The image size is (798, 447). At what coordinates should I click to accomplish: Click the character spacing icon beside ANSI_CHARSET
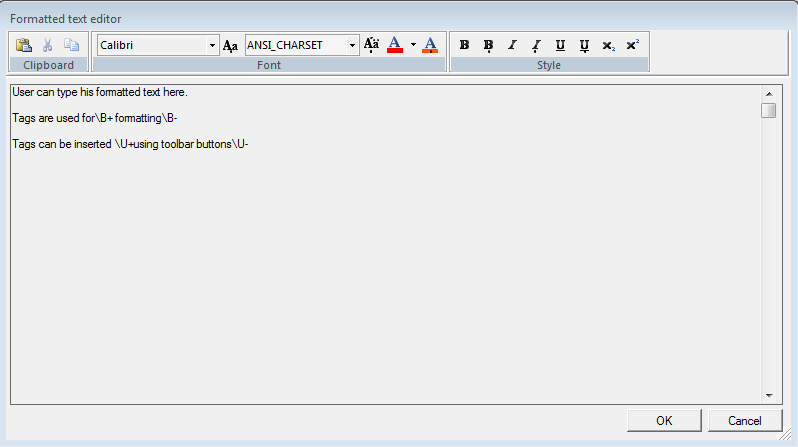tap(371, 45)
